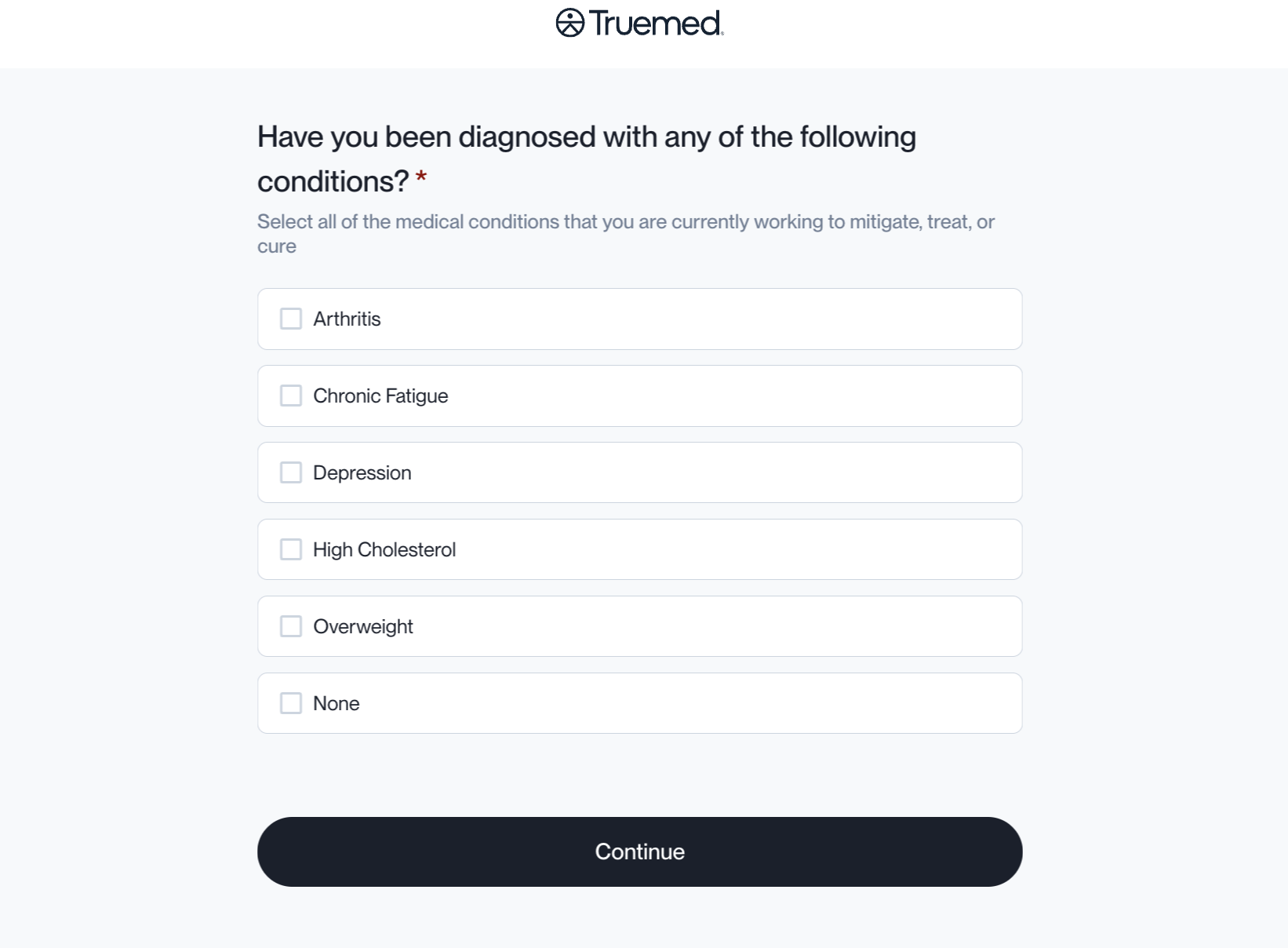1288x948 pixels.
Task: Click the red required asterisk
Action: tap(421, 178)
